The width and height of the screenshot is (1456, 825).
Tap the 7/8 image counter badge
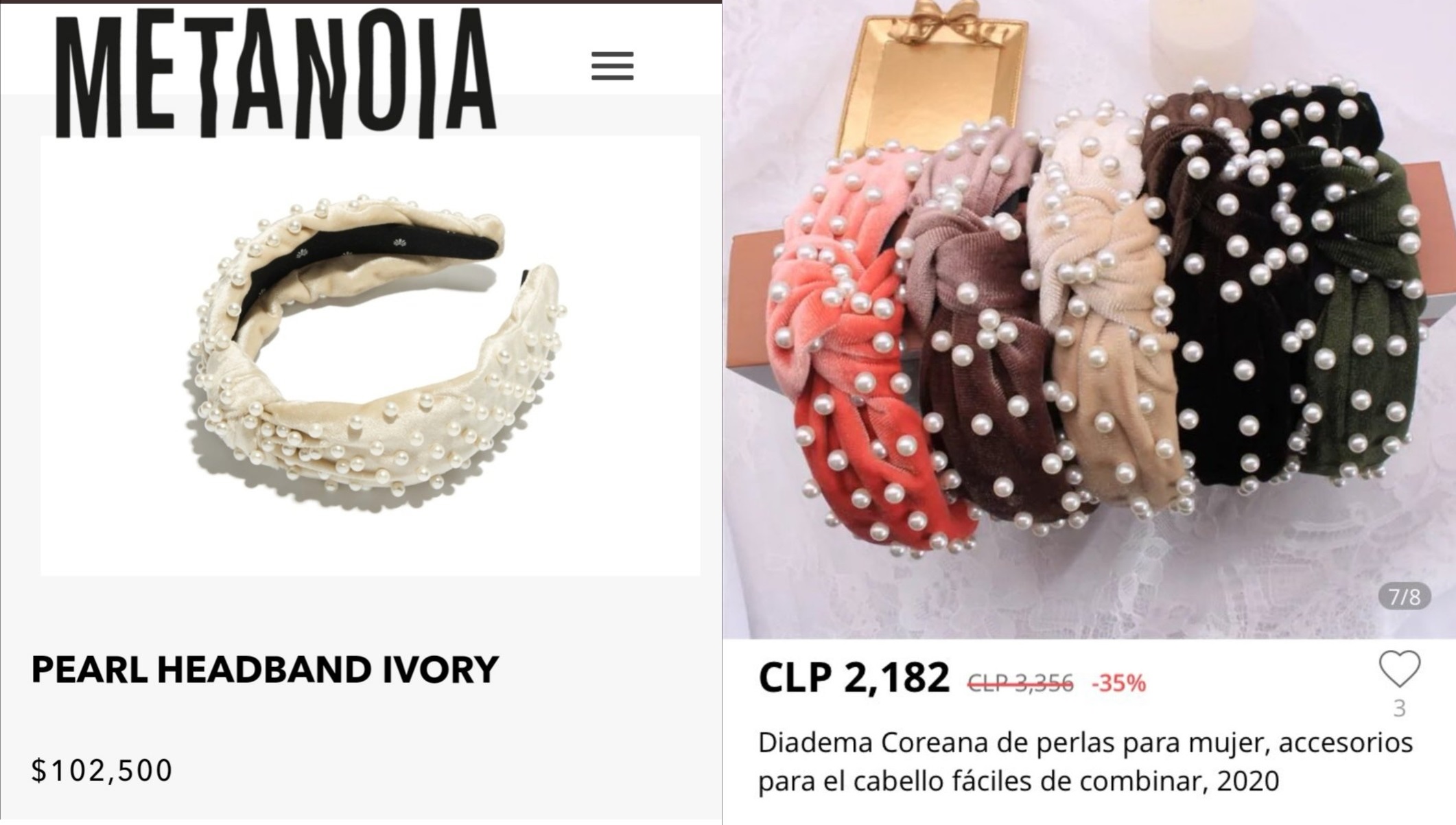[x=1405, y=596]
